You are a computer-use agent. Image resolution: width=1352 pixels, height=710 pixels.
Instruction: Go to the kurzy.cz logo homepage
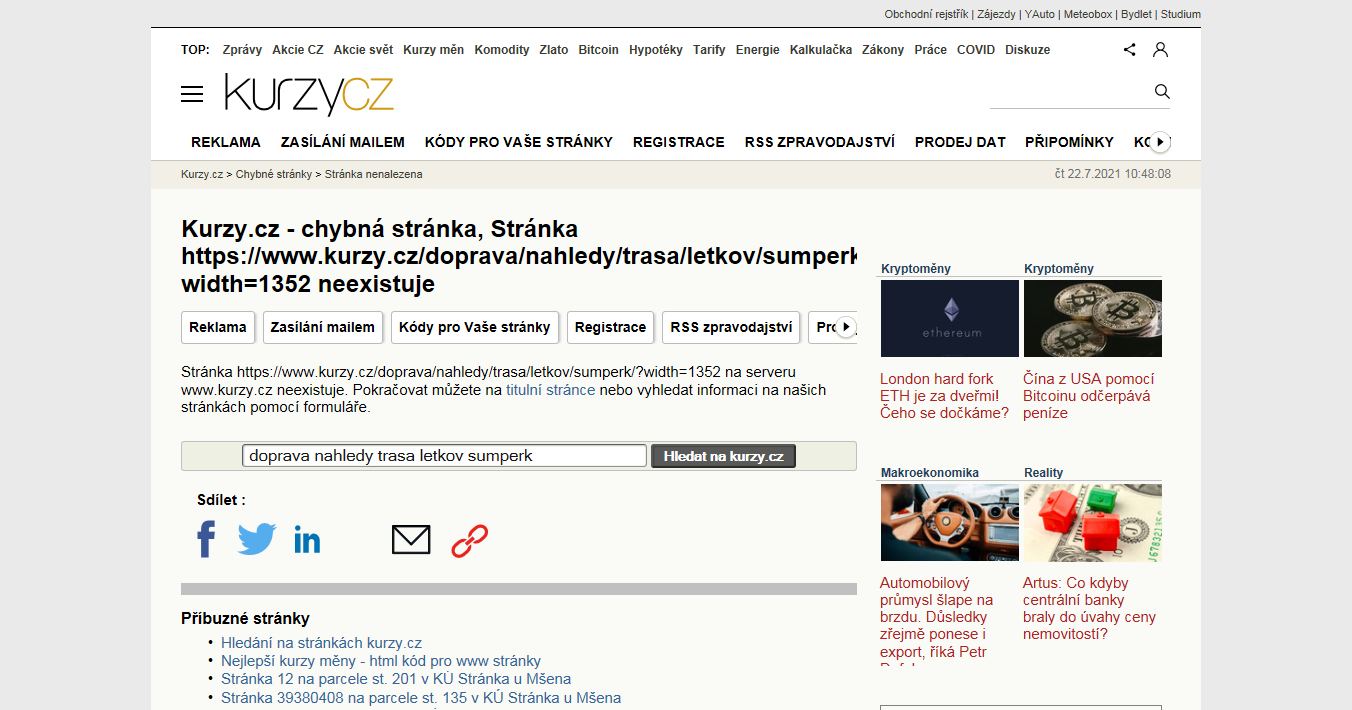[x=309, y=95]
